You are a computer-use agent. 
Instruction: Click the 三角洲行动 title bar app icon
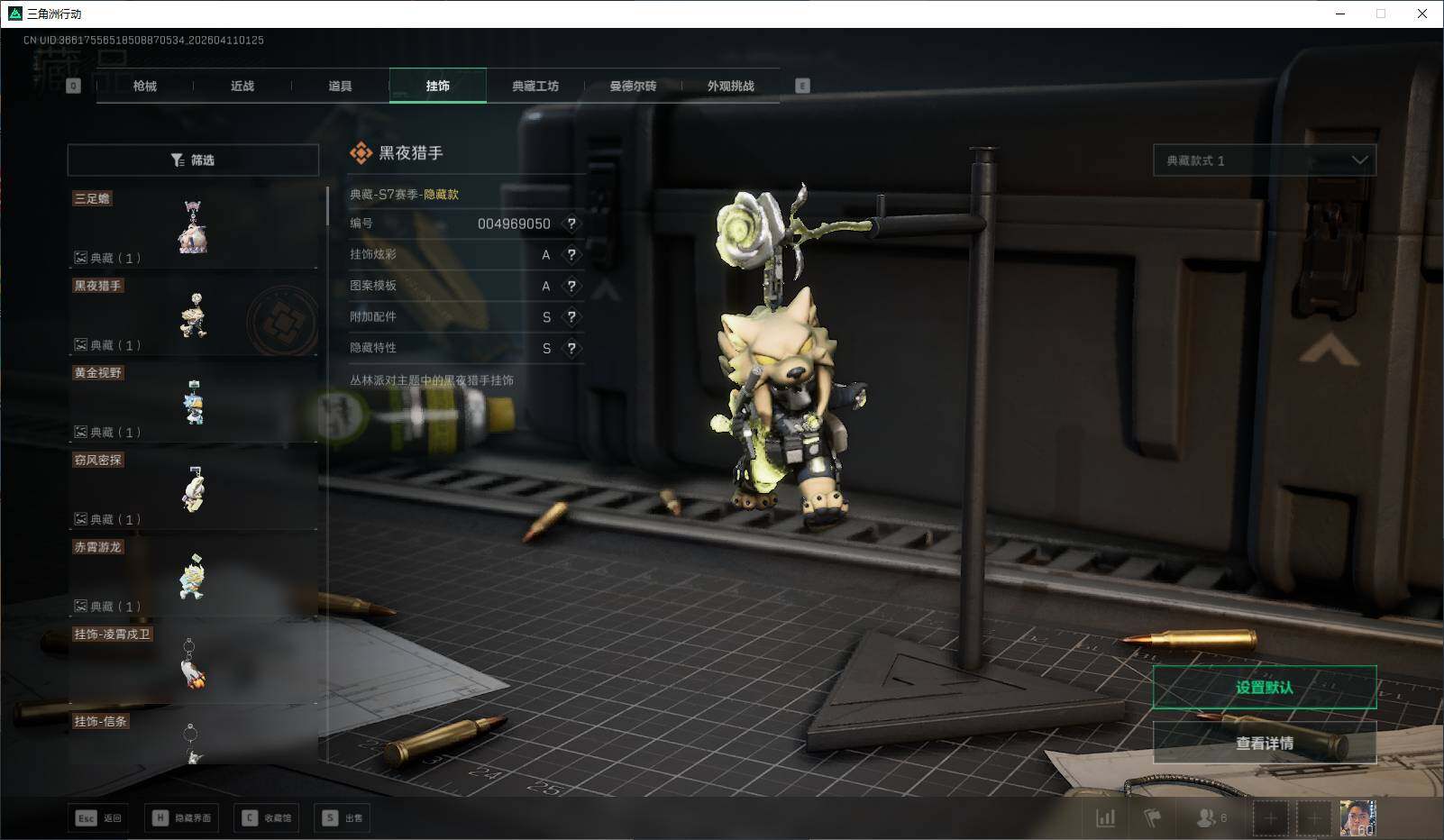point(14,14)
